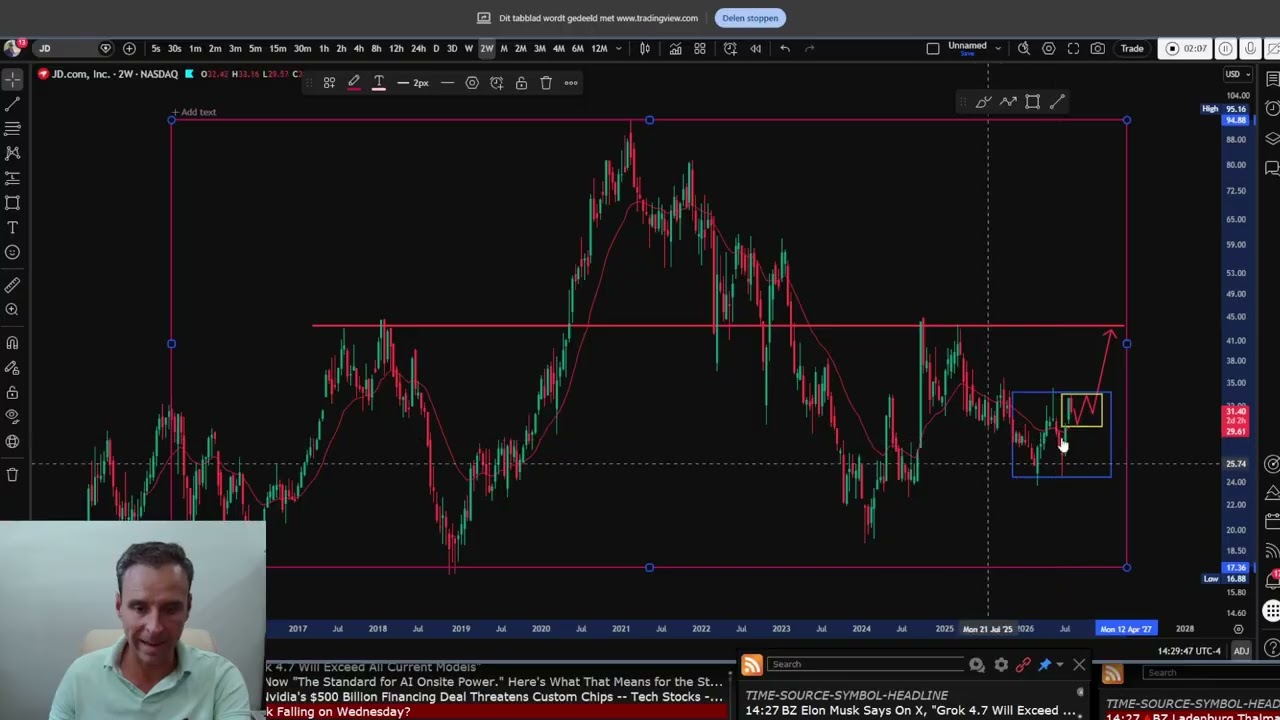The height and width of the screenshot is (720, 1280).
Task: Open the line style selector
Action: point(447,83)
